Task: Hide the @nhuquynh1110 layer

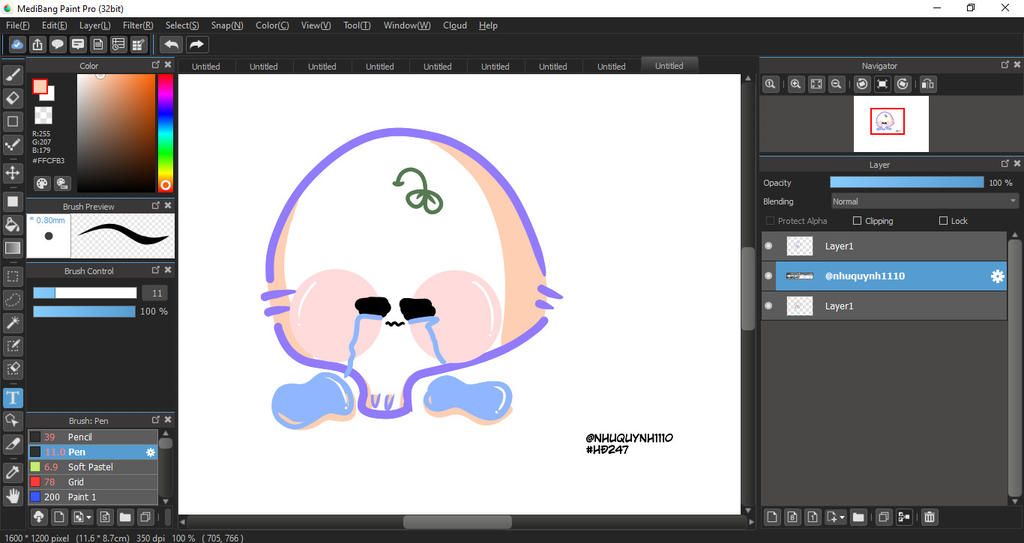Action: [769, 276]
